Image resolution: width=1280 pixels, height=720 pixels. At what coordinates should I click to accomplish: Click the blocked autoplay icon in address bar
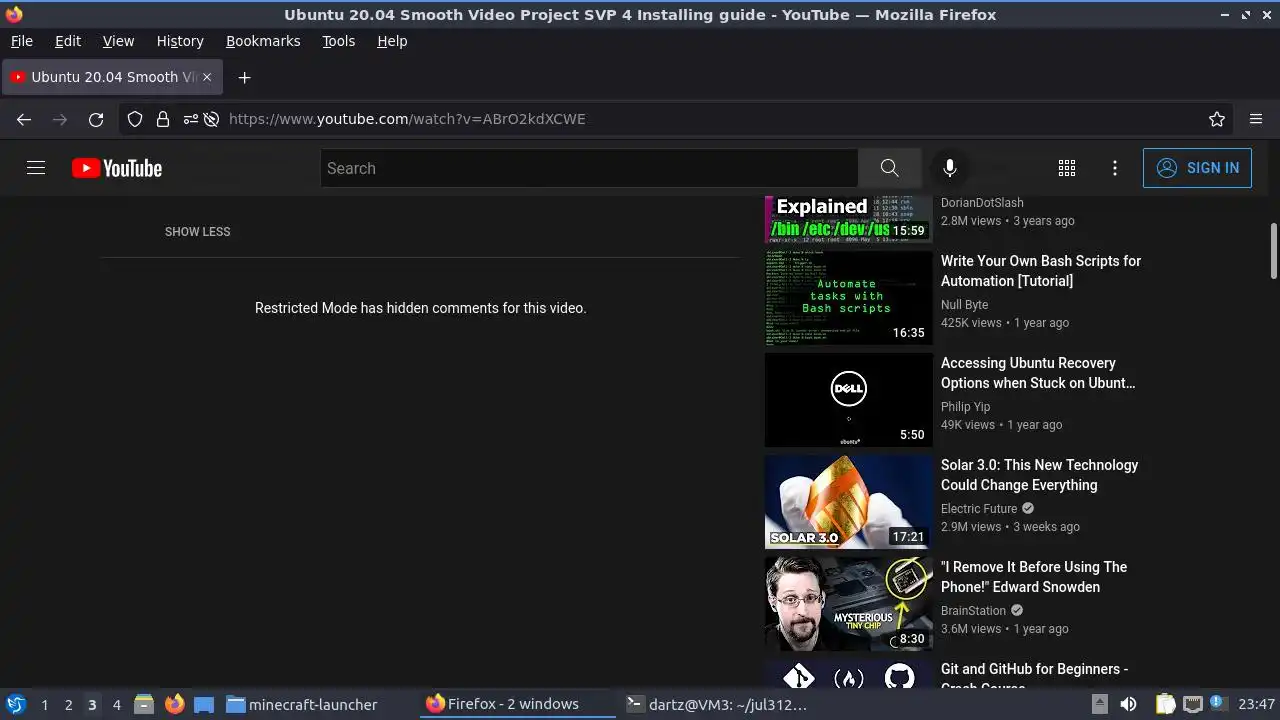coord(211,119)
